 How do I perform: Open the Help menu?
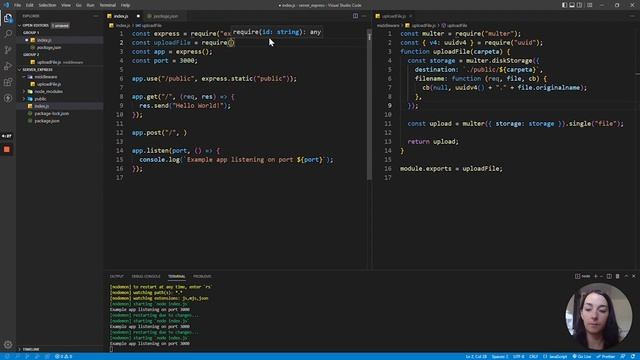tap(125, 5)
